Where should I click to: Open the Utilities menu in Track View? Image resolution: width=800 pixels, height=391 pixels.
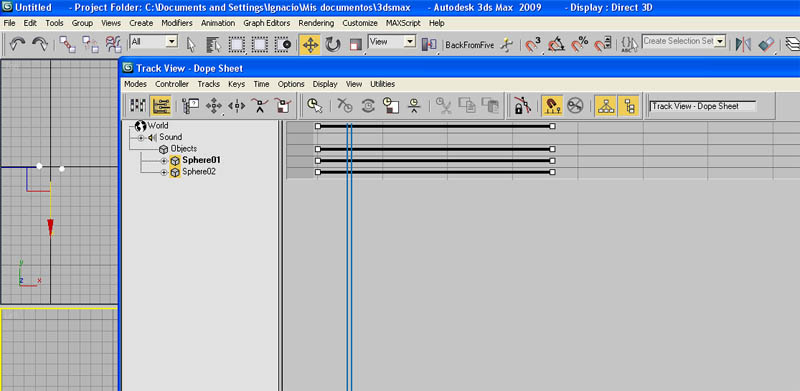382,84
